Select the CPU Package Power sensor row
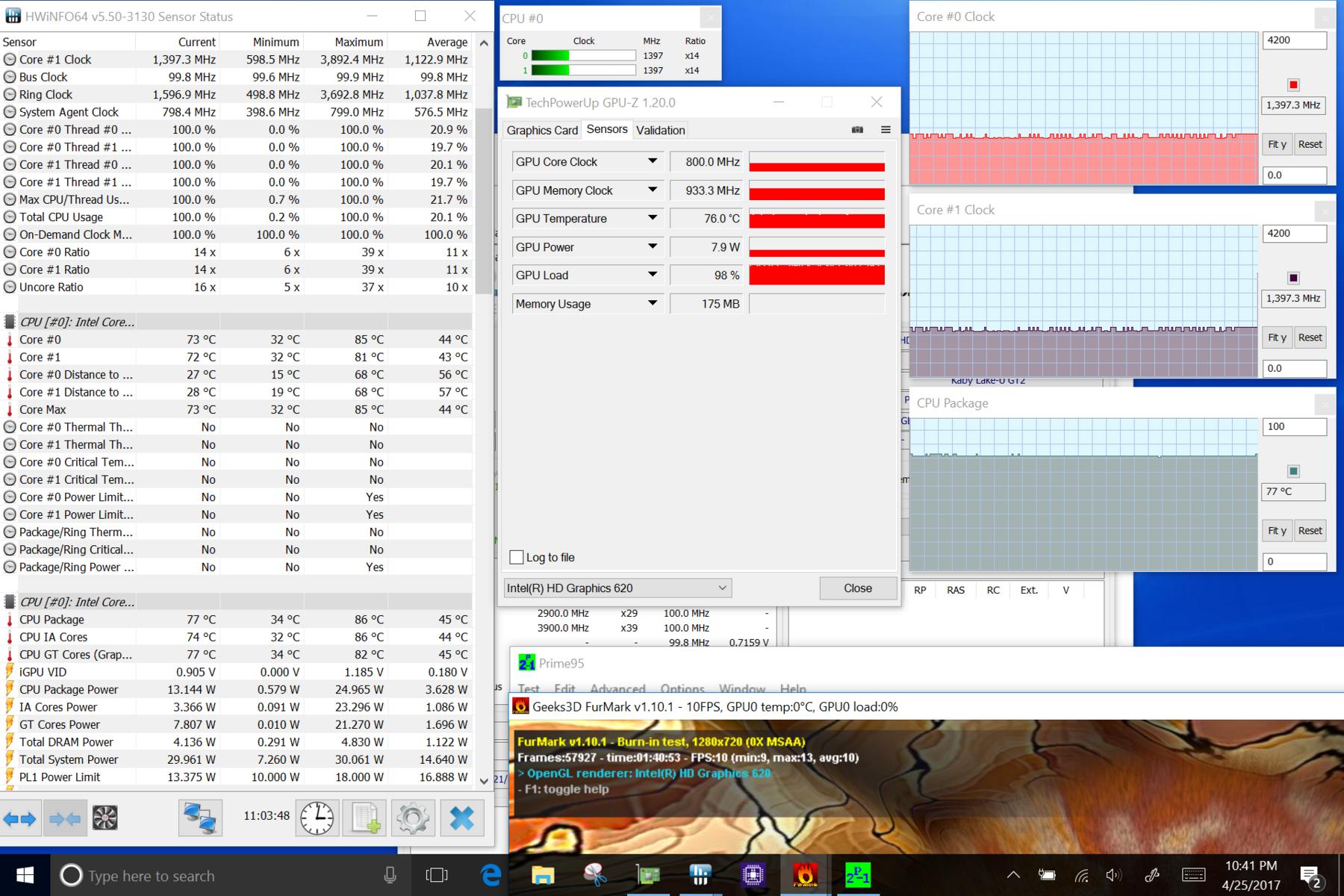Image resolution: width=1344 pixels, height=896 pixels. [x=237, y=690]
